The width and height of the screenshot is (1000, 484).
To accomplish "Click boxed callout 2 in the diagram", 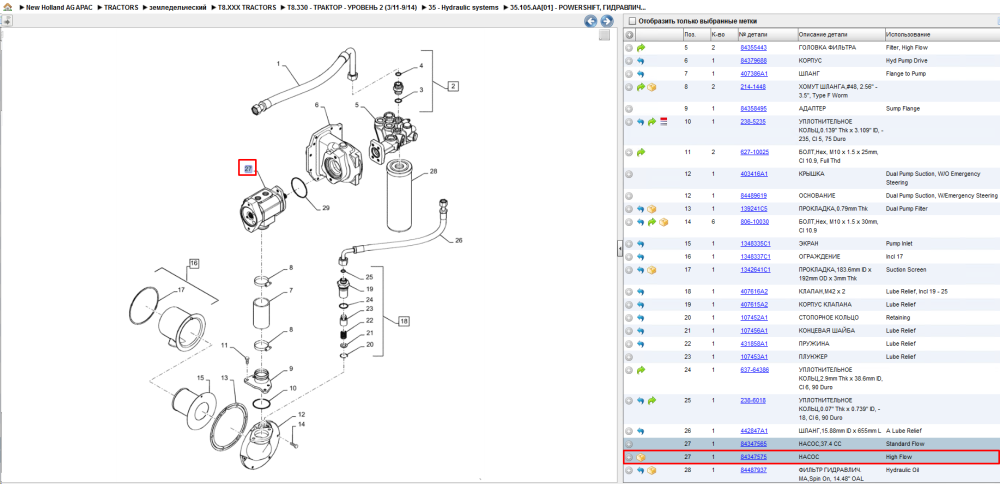I will [453, 85].
